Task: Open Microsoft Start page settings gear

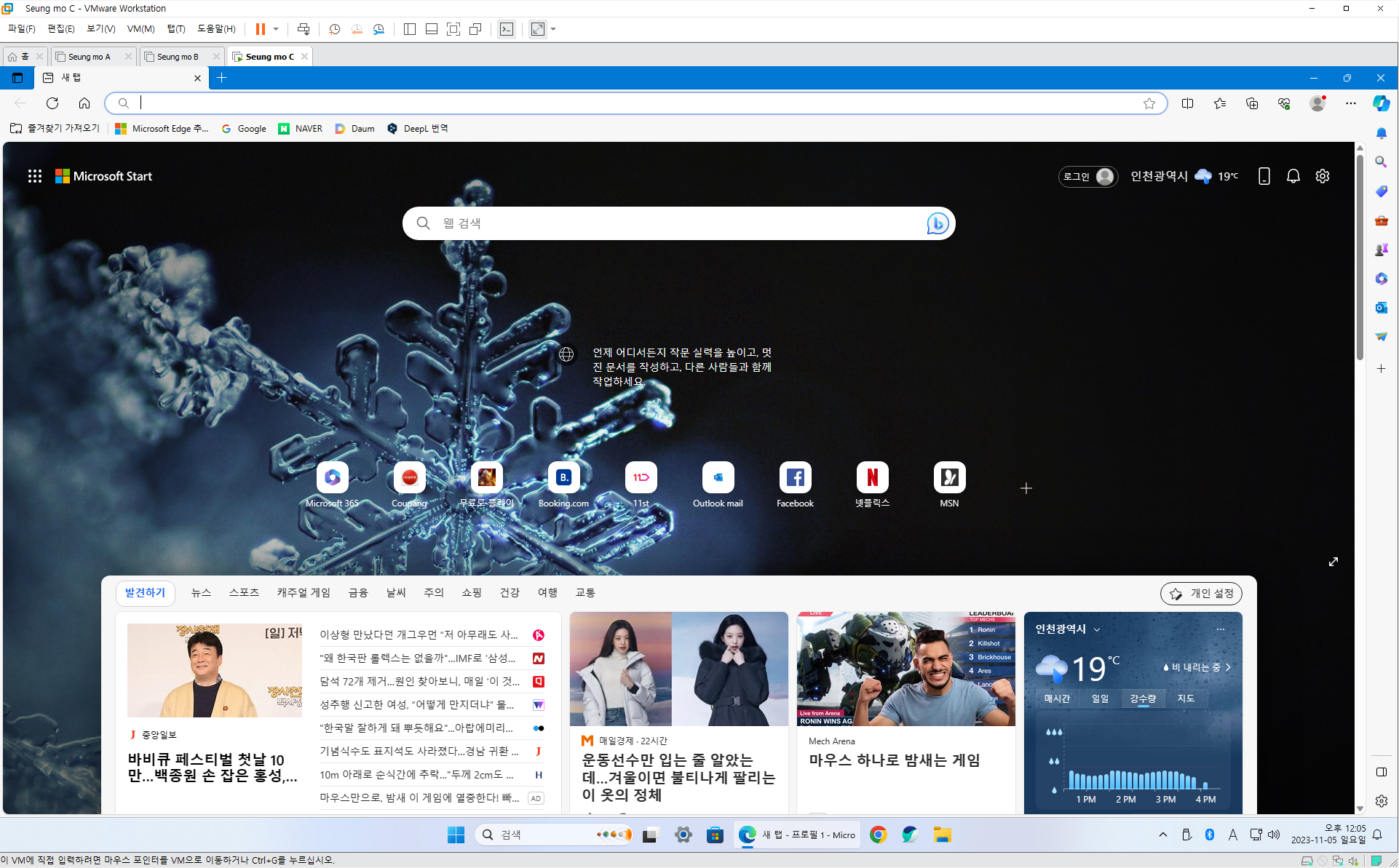Action: click(1323, 176)
